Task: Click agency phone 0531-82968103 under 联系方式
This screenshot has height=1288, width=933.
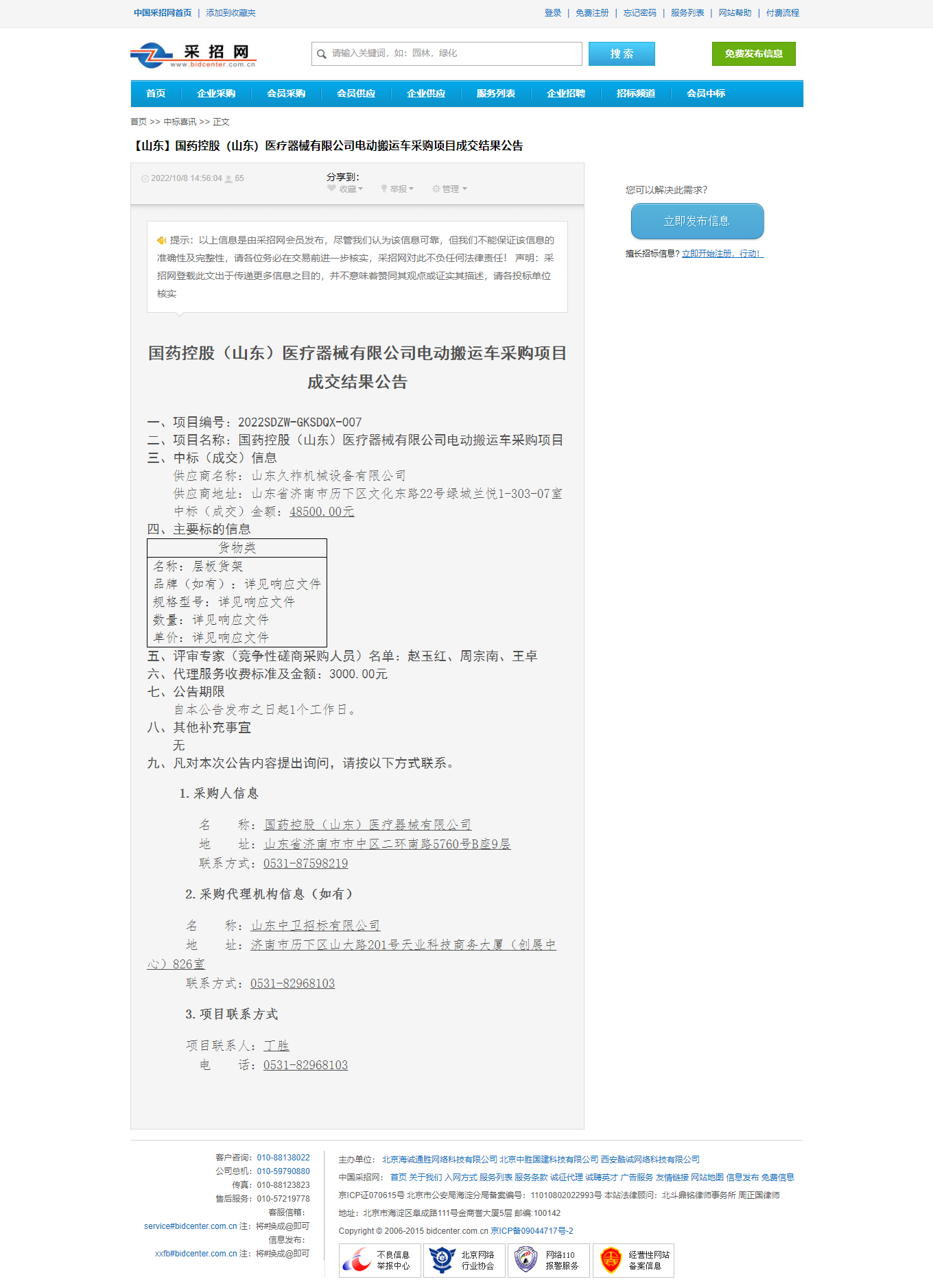Action: pyautogui.click(x=292, y=983)
